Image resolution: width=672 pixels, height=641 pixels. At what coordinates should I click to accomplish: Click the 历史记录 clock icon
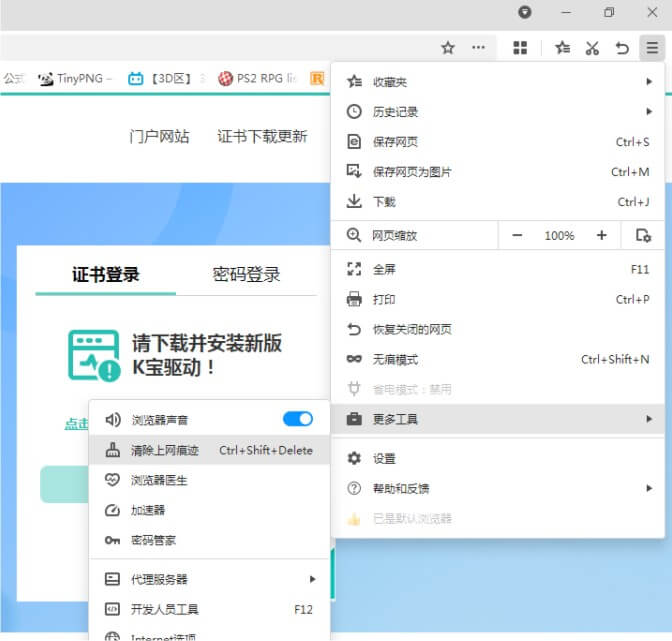[354, 111]
